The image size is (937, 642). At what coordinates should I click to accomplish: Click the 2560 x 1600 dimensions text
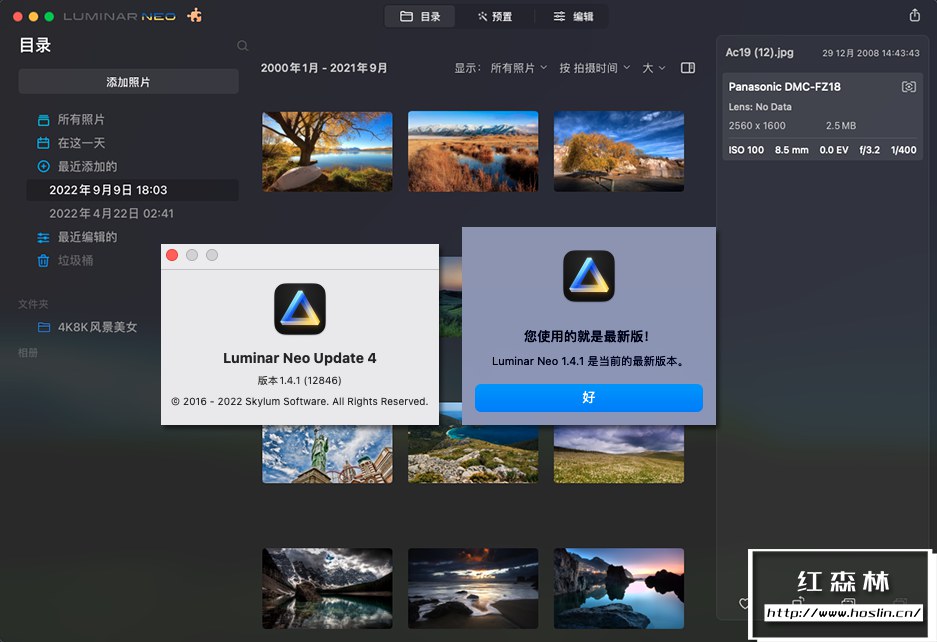click(757, 126)
